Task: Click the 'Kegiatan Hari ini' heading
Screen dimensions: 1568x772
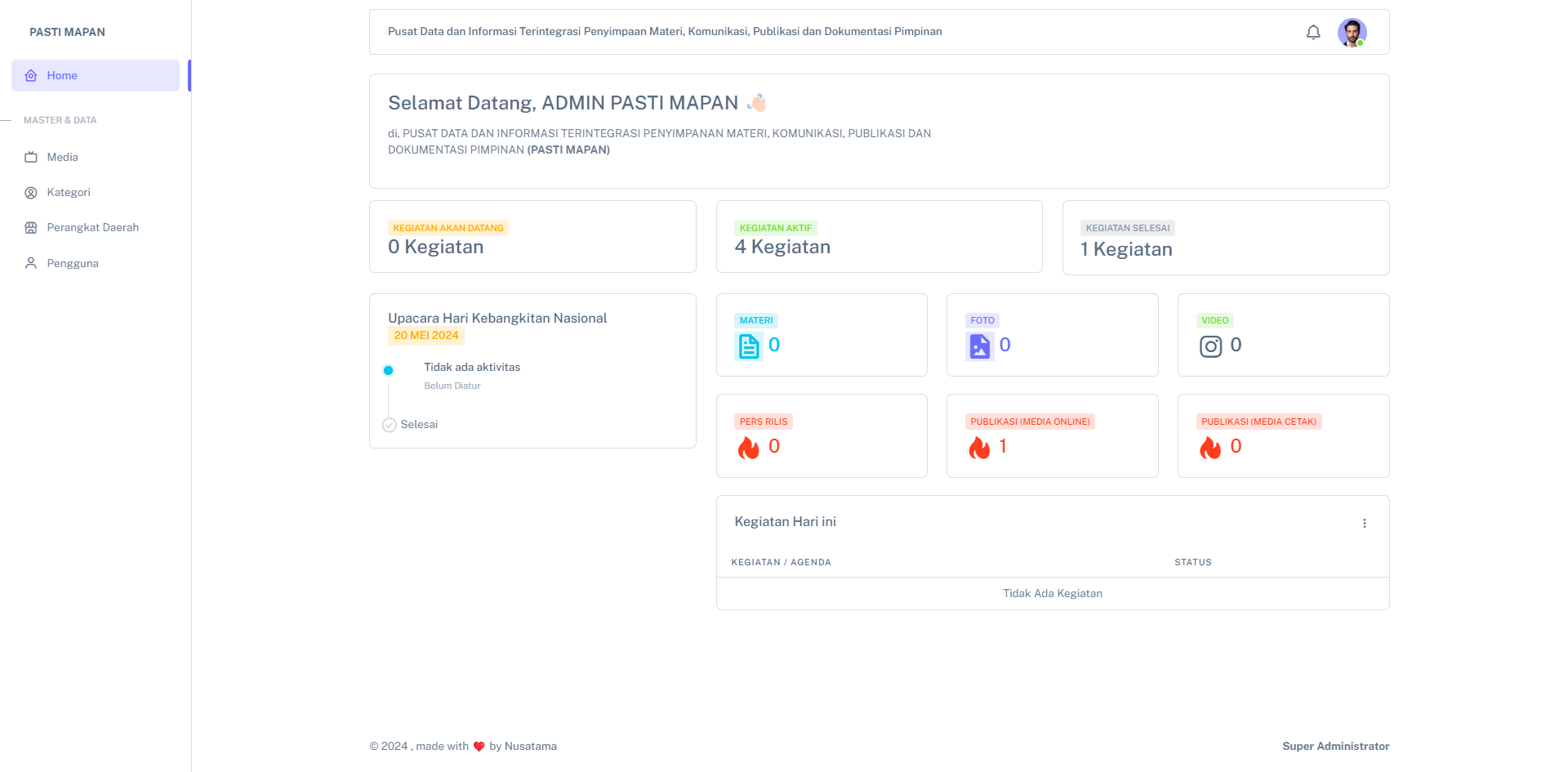Action: pos(785,522)
